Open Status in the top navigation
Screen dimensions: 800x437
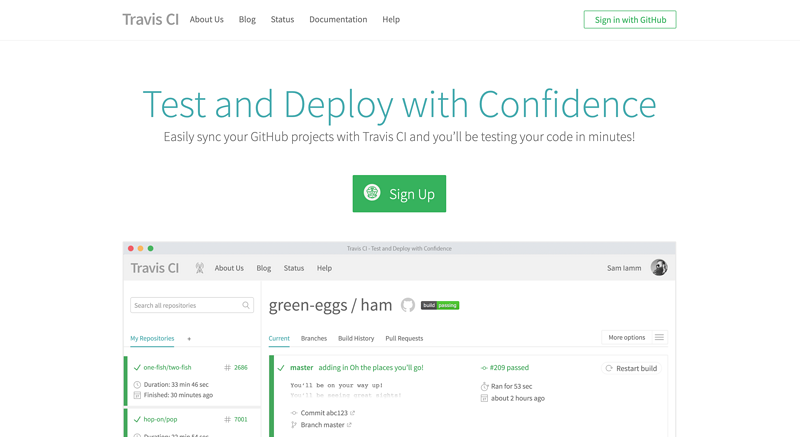(282, 19)
